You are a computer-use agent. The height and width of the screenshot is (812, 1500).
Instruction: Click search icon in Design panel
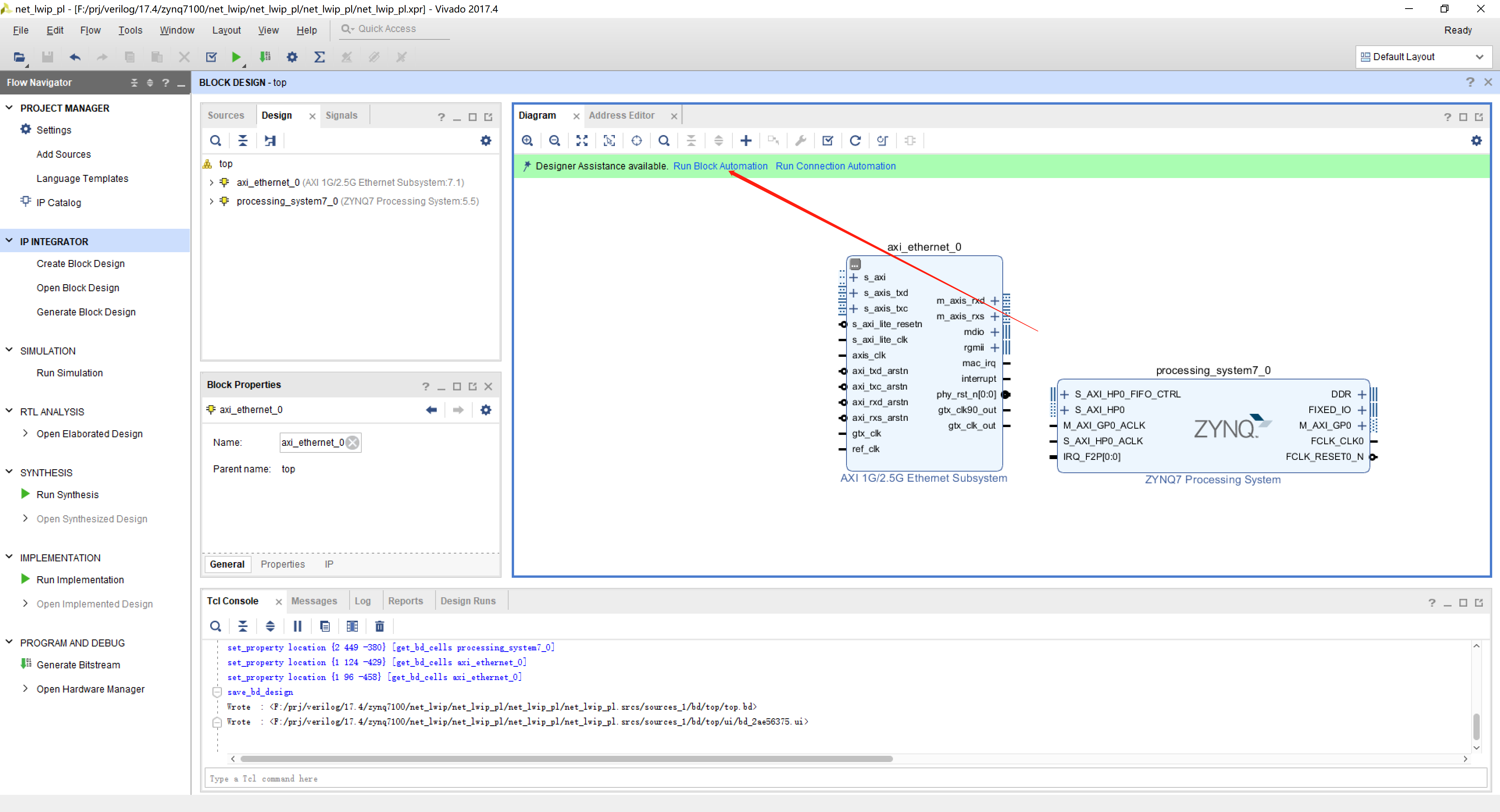pos(216,140)
